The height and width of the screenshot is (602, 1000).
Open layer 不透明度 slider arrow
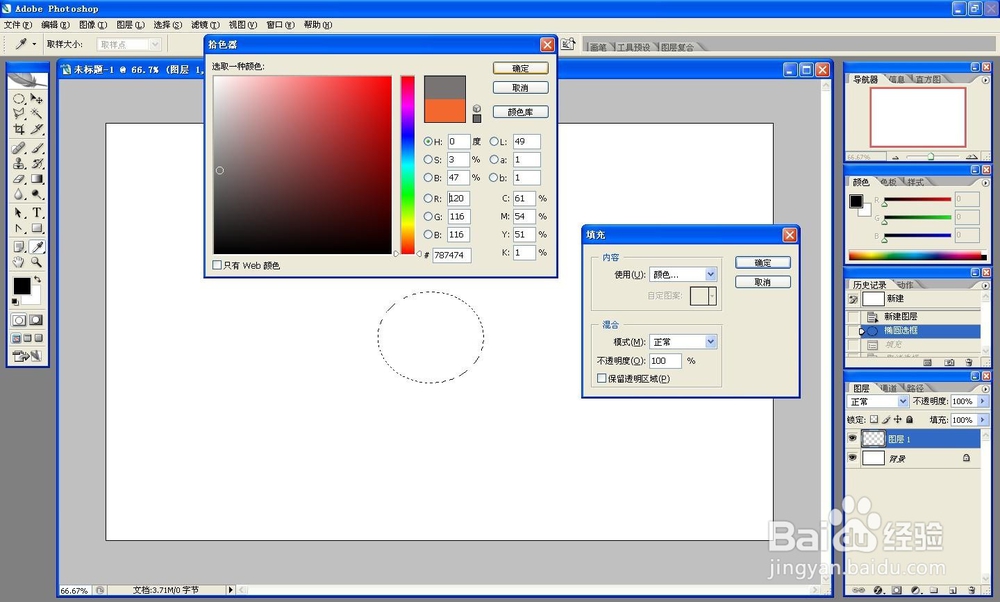(983, 401)
